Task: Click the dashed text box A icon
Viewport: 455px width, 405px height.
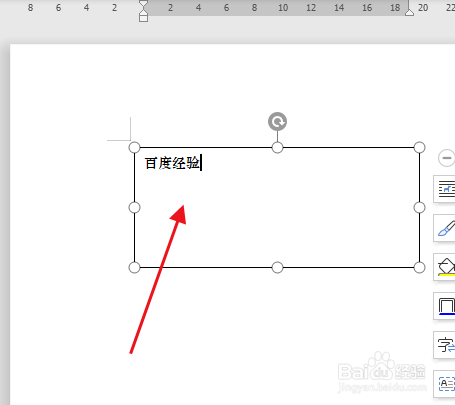Action: click(445, 384)
